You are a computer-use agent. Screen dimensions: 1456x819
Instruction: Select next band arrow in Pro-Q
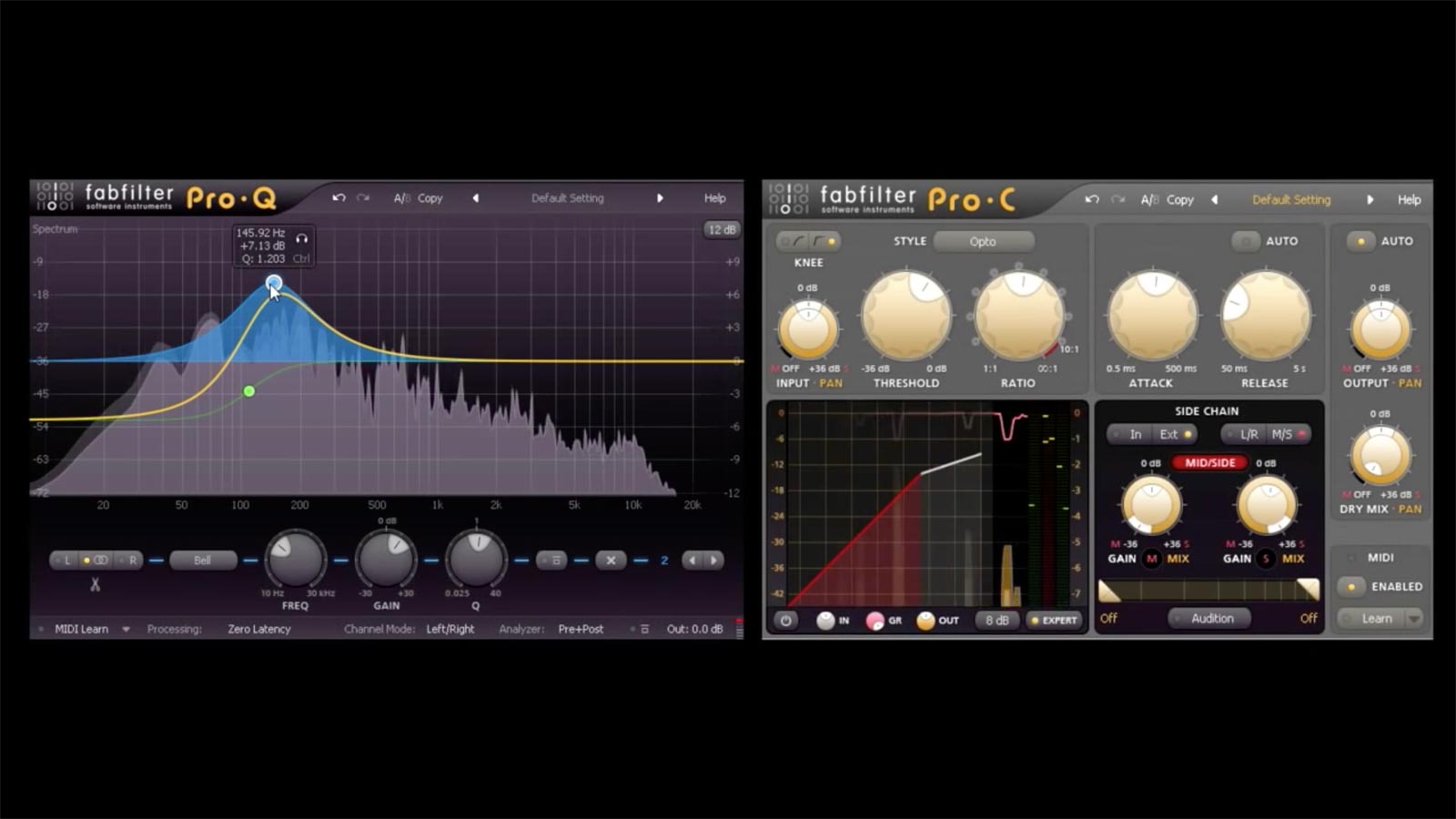[714, 561]
